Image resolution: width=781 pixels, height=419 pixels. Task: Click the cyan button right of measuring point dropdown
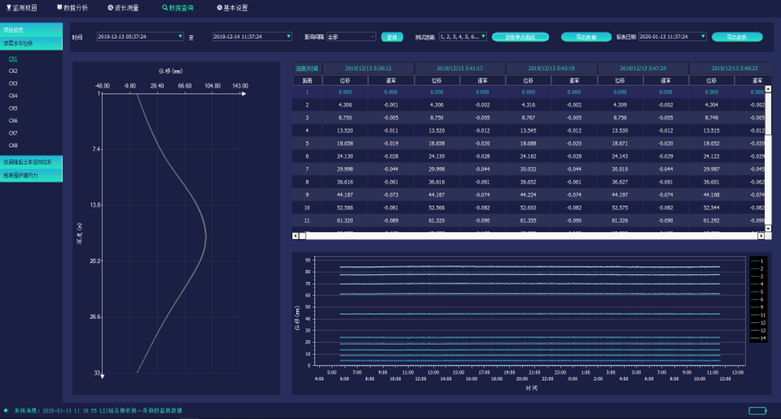pos(520,37)
